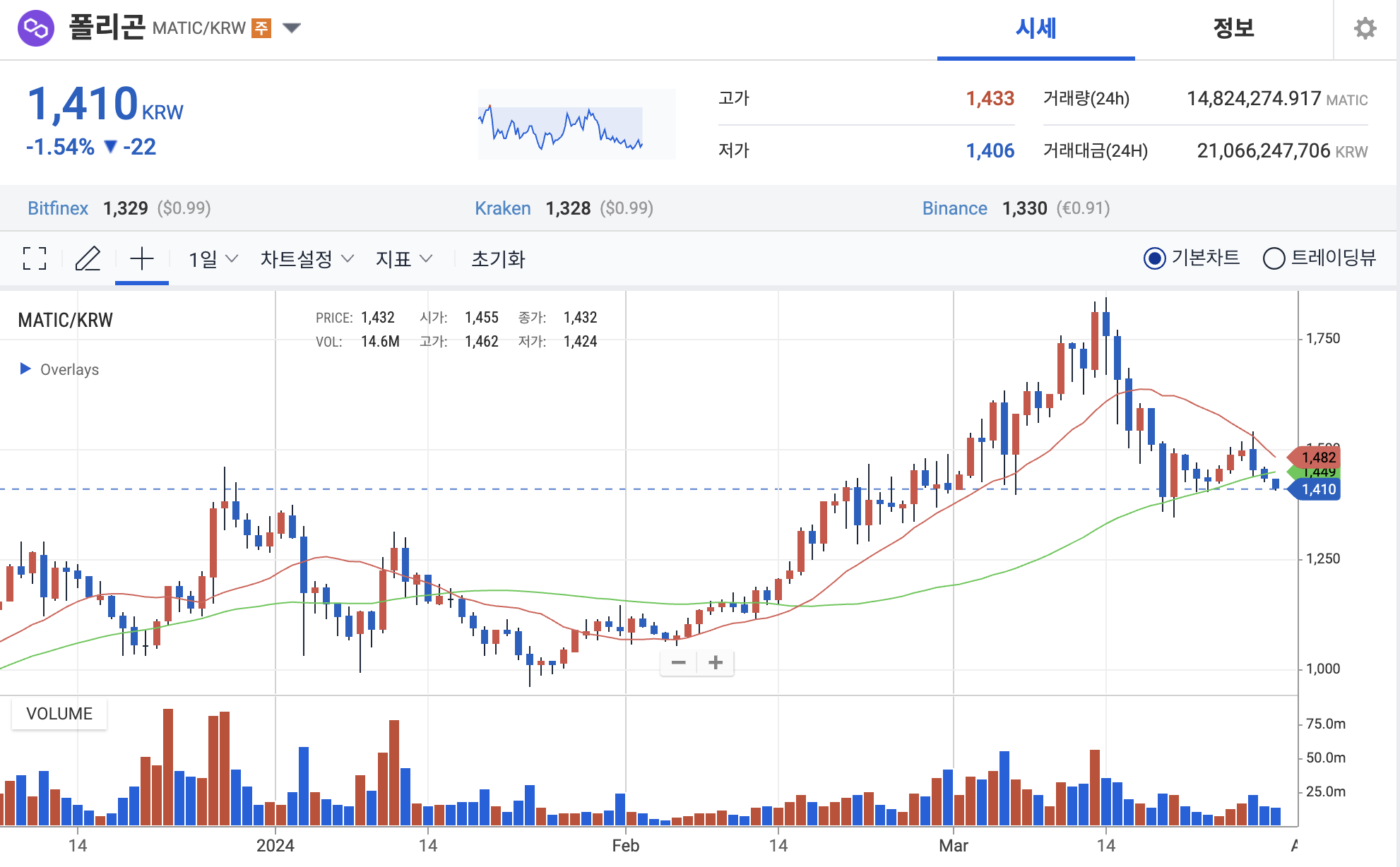This screenshot has width=1400, height=867.
Task: Open the 차트설정 dropdown menu
Action: click(307, 259)
